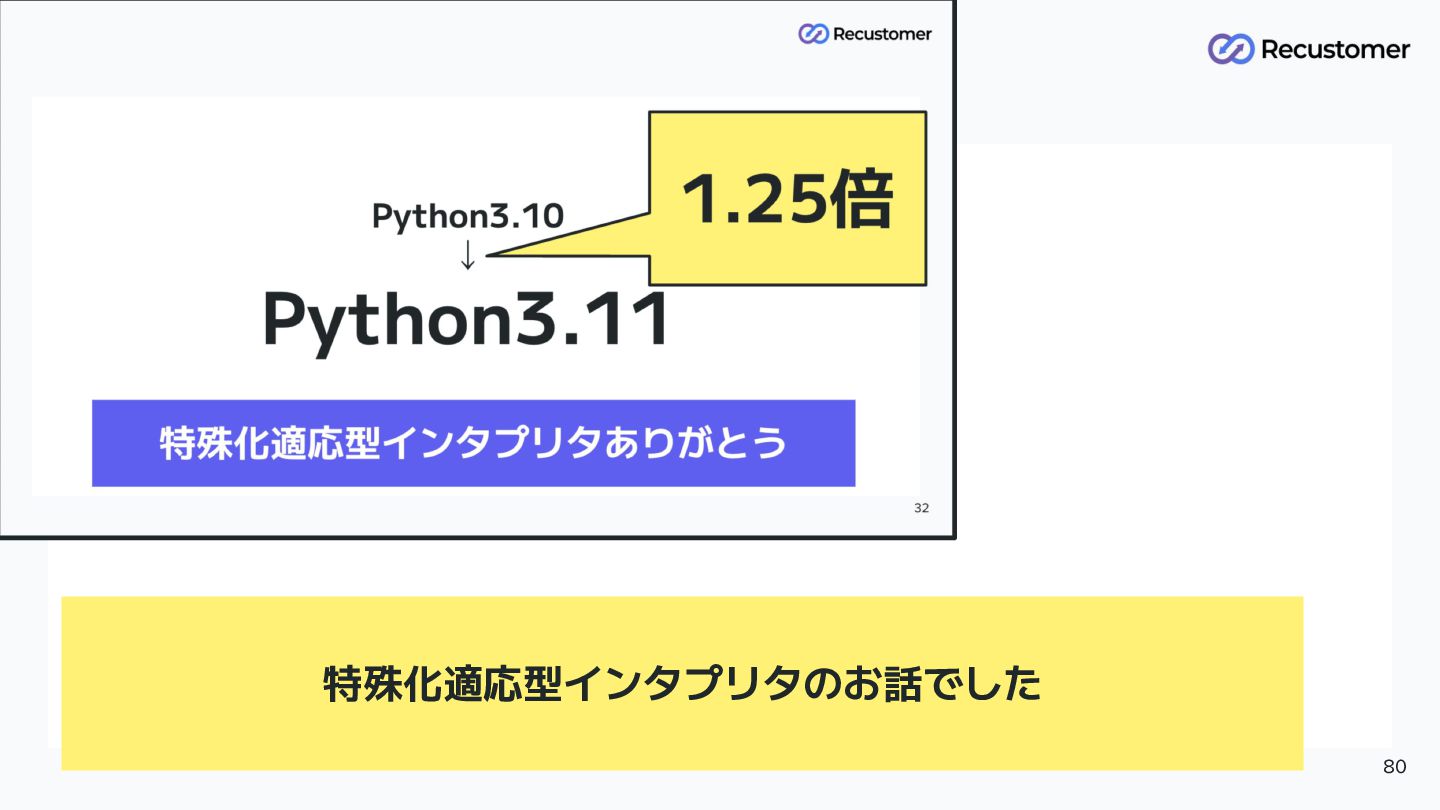Click page number 80 at bottom right
This screenshot has width=1440, height=810.
(1394, 767)
